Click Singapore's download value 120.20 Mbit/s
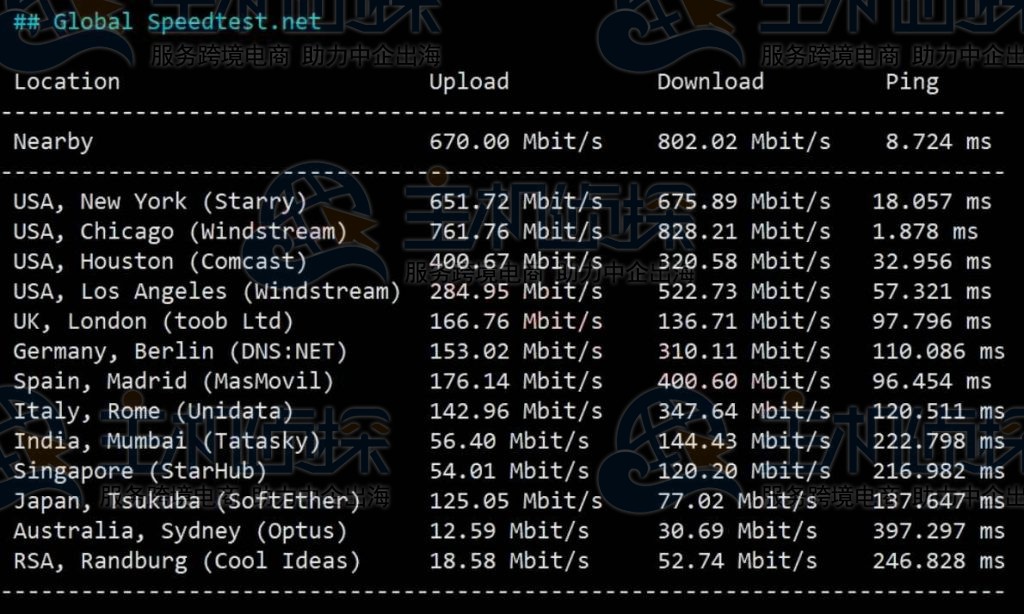The height and width of the screenshot is (614, 1024). tap(744, 472)
